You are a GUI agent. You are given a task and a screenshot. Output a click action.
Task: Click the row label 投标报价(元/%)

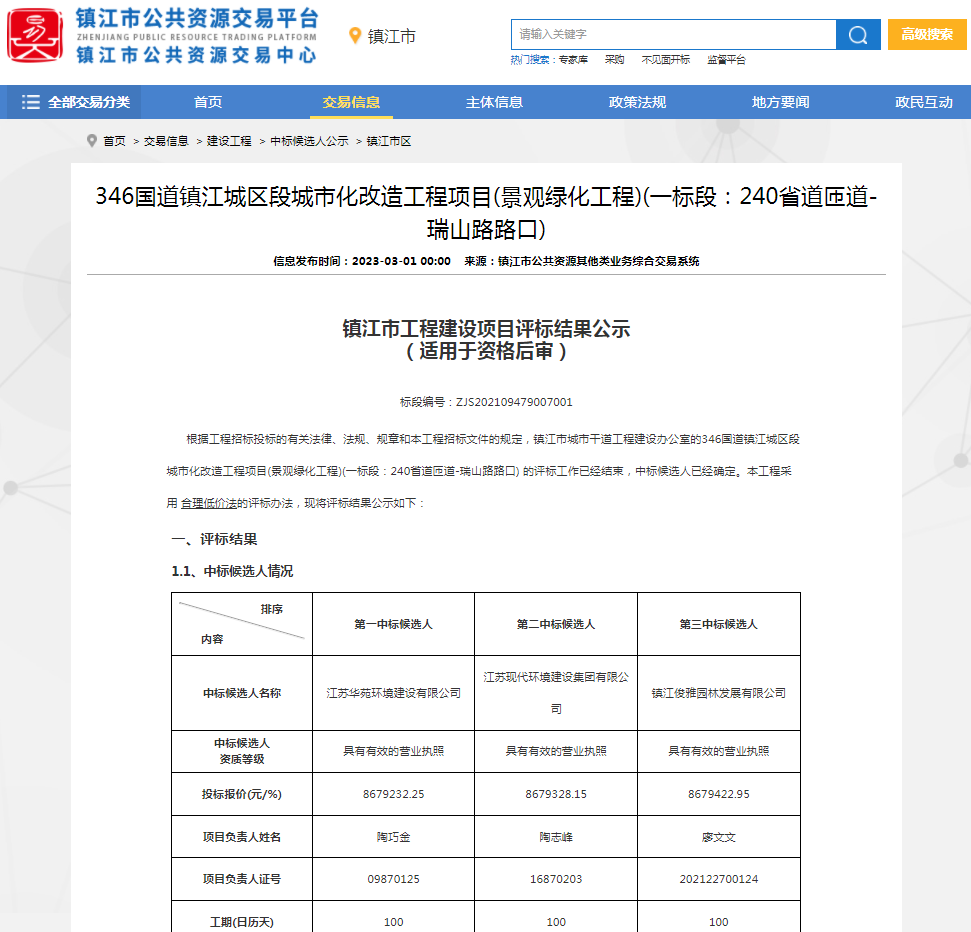click(242, 794)
